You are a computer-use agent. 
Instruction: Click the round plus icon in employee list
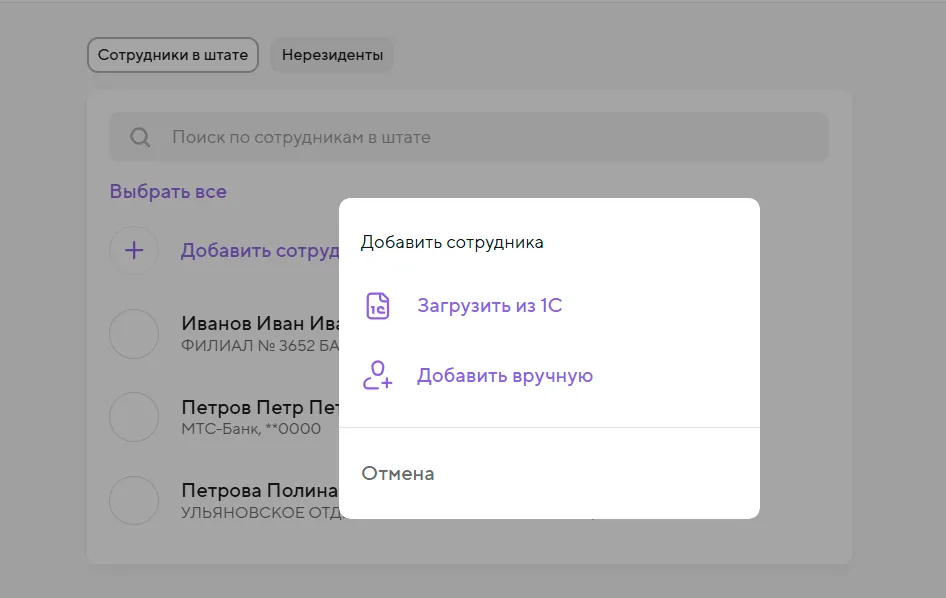(x=134, y=251)
